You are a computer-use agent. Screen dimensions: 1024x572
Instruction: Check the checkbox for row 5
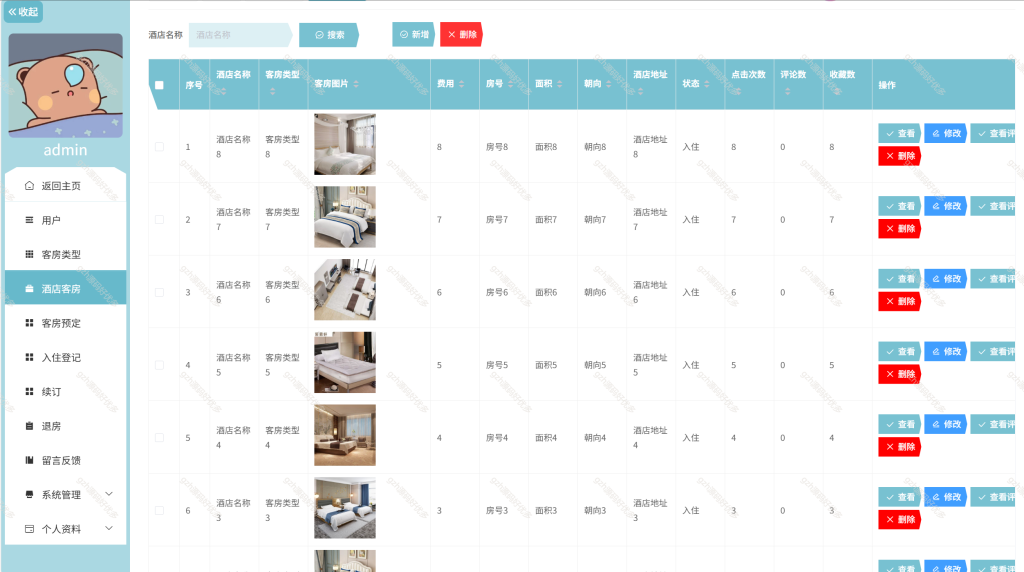click(x=159, y=437)
